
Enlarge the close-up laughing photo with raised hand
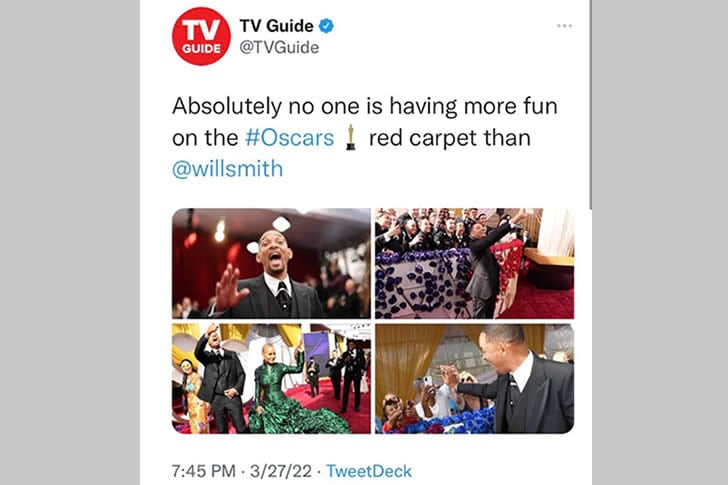pyautogui.click(x=271, y=263)
